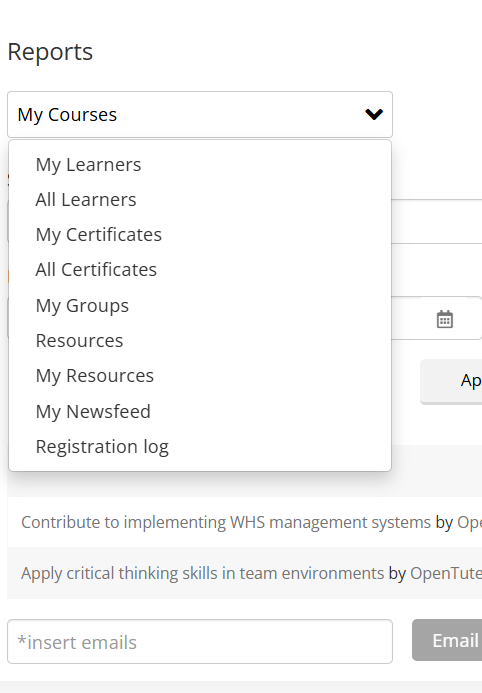Choose Resources in the dropdown list
Image resolution: width=482 pixels, height=693 pixels.
[80, 341]
